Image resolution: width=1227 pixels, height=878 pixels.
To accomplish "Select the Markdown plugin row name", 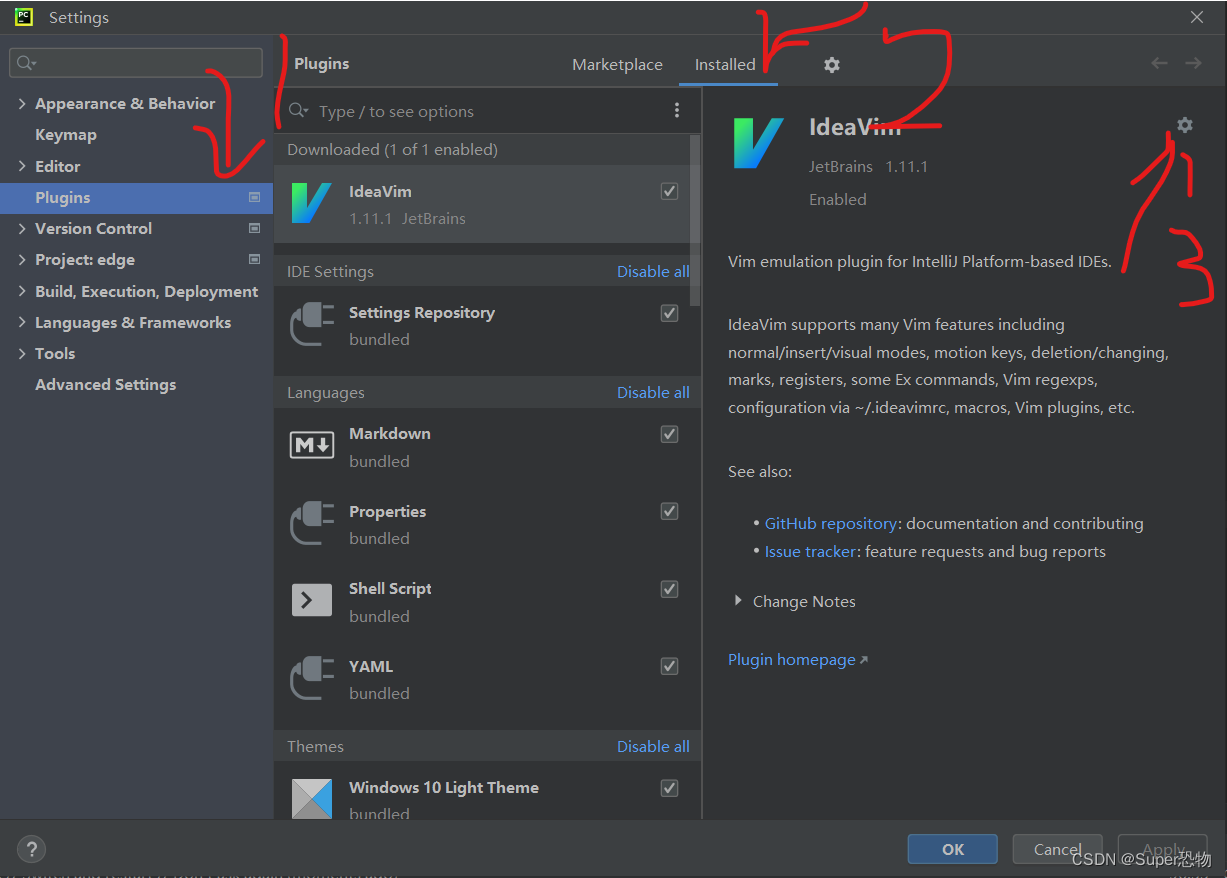I will 389,434.
